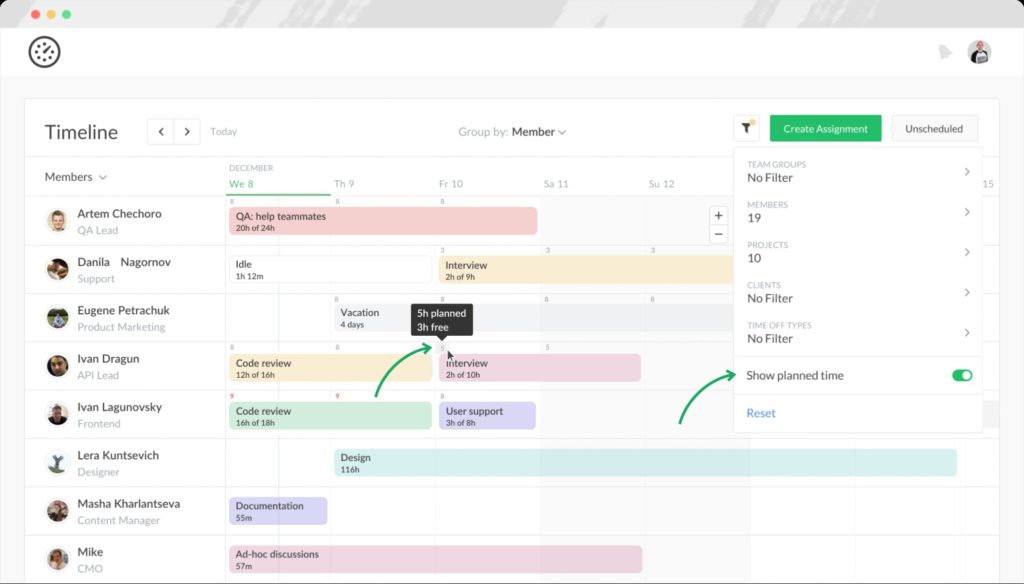Image resolution: width=1024 pixels, height=584 pixels.
Task: Select the Design assignment bar on the timeline
Action: point(450,463)
